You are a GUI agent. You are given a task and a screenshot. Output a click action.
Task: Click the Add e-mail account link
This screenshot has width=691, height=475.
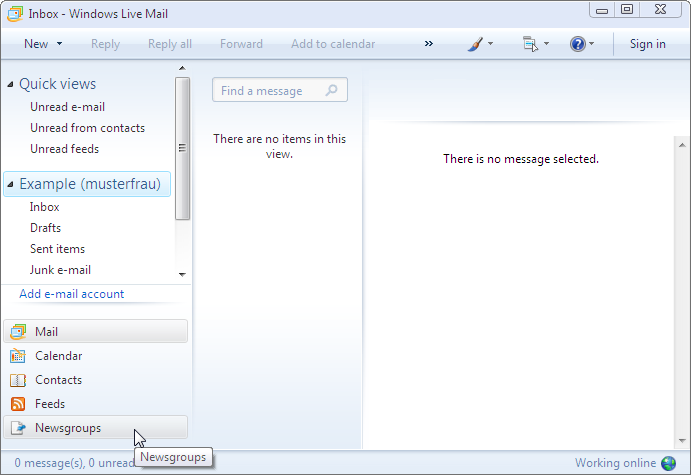(72, 294)
